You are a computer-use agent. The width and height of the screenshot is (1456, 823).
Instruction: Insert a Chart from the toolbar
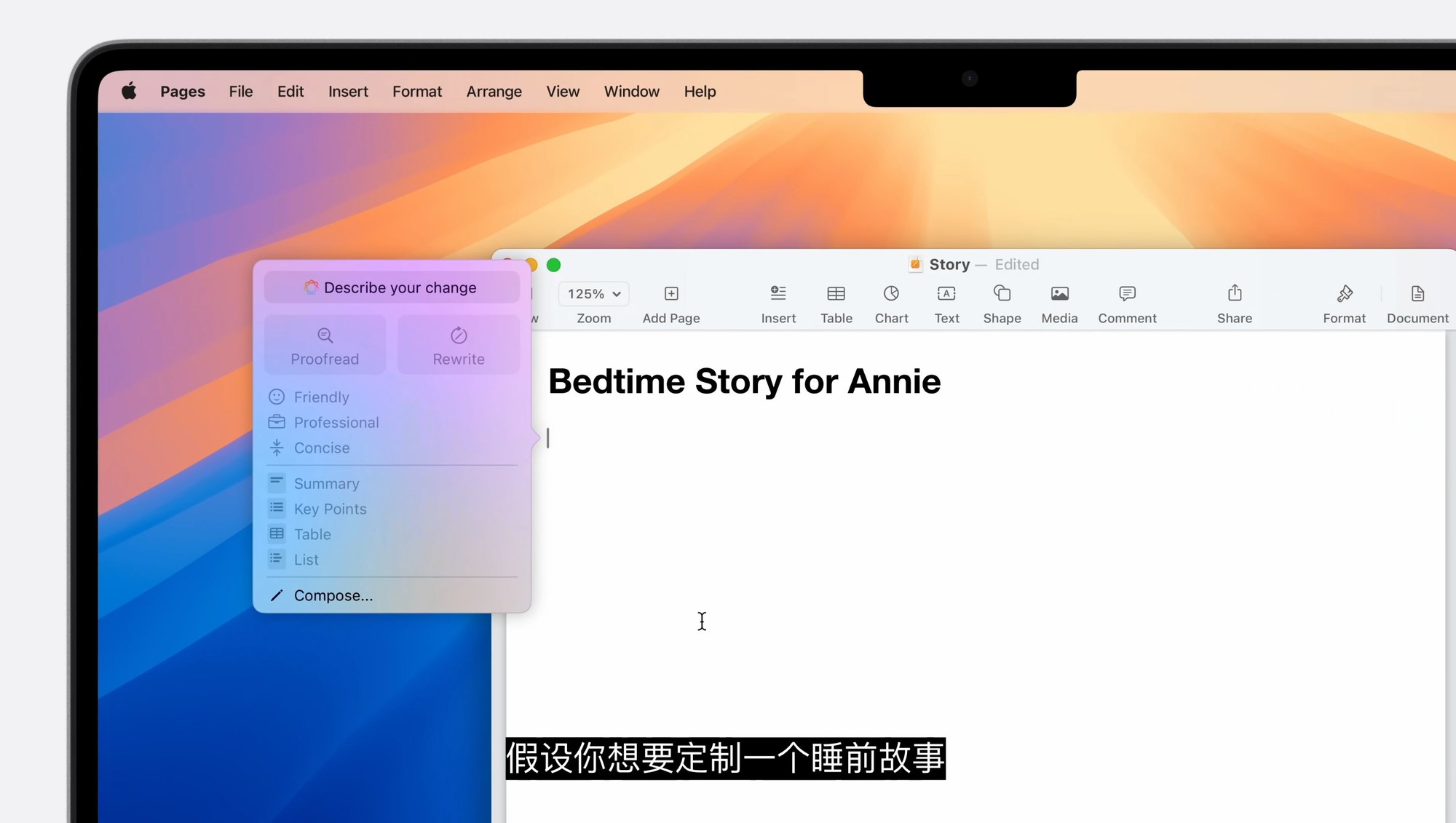coord(891,294)
